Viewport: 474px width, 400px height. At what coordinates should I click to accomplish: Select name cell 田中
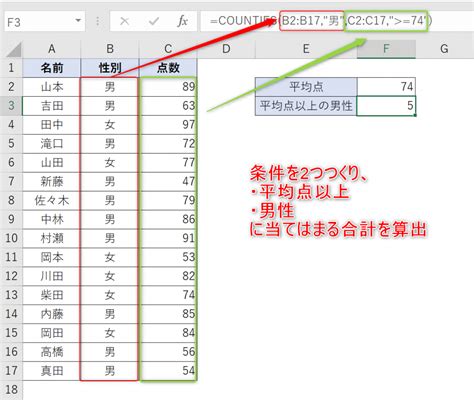click(x=52, y=125)
